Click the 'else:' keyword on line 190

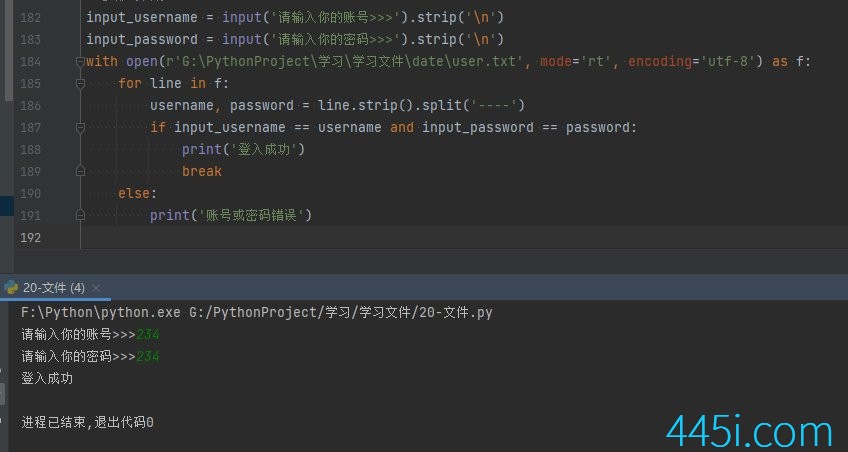(137, 194)
